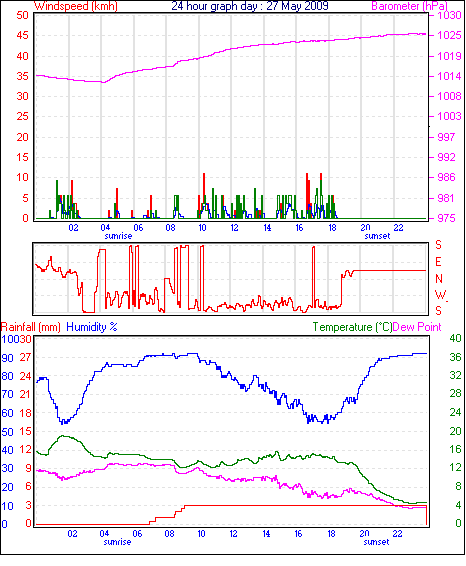
Task: Click the sunrise marker under bottom graph
Action: click(x=117, y=542)
